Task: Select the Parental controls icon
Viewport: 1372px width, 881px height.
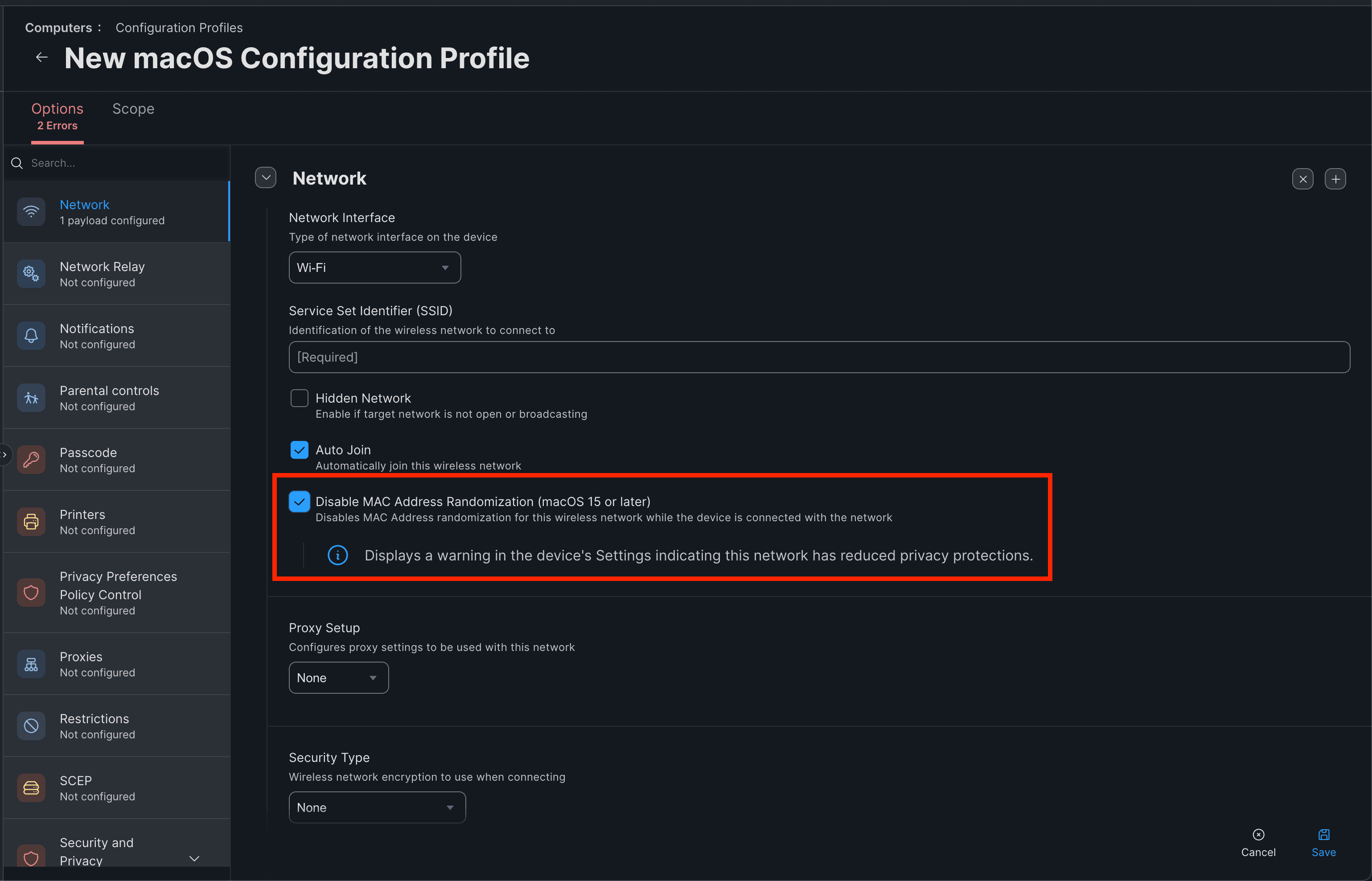Action: 31,398
